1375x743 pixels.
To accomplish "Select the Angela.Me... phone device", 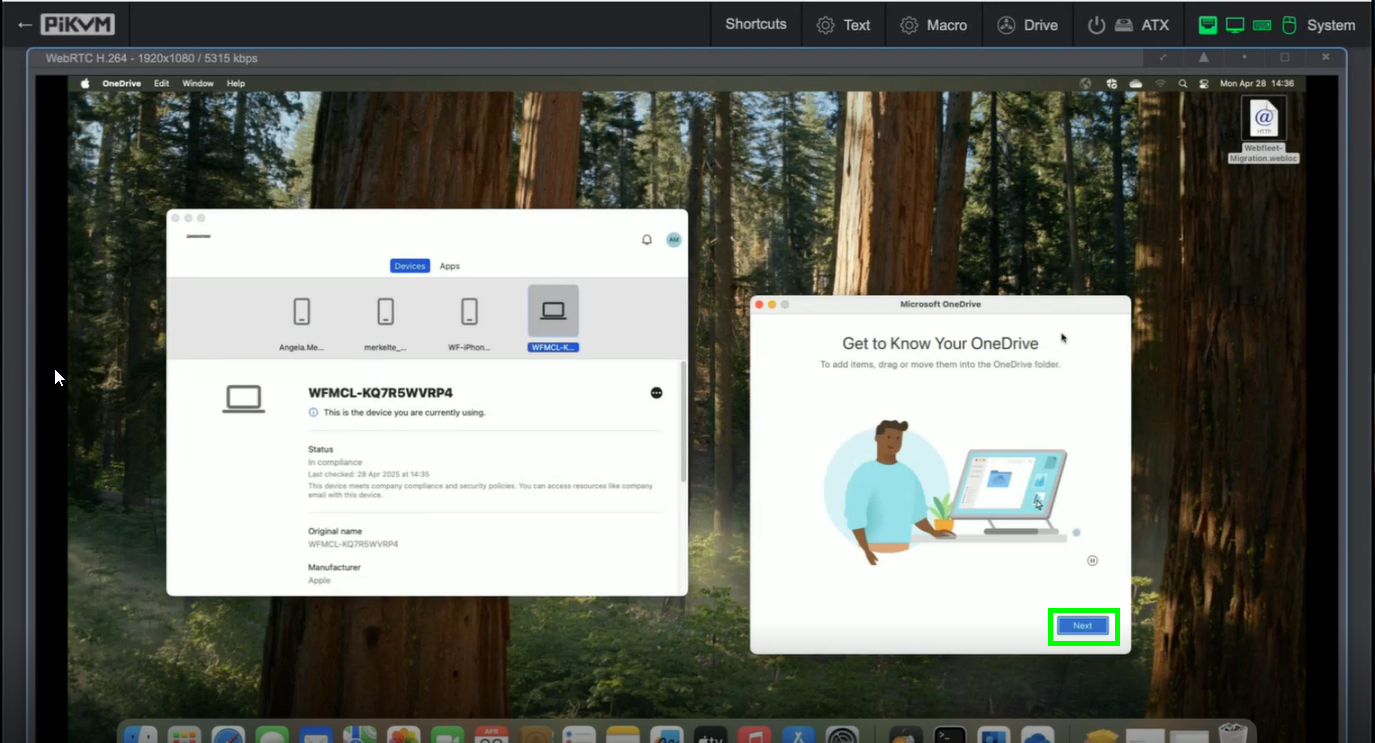I will tap(302, 320).
